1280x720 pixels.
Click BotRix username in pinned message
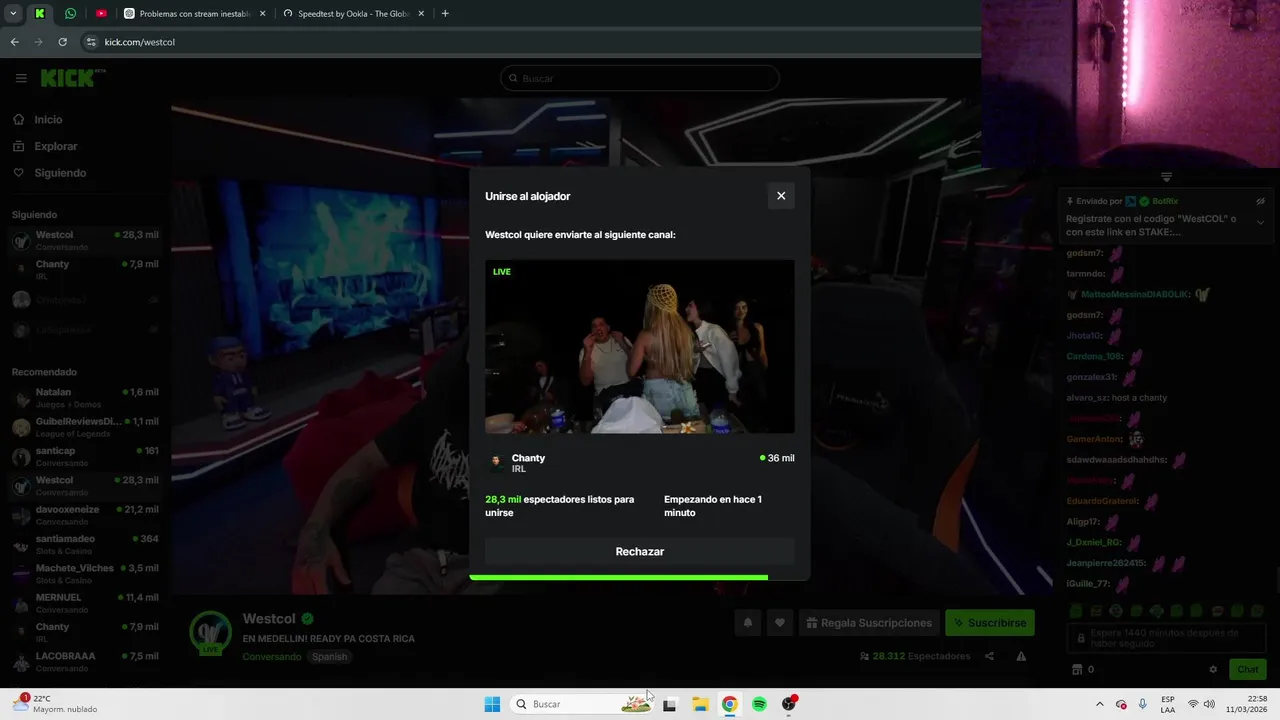pos(1165,201)
